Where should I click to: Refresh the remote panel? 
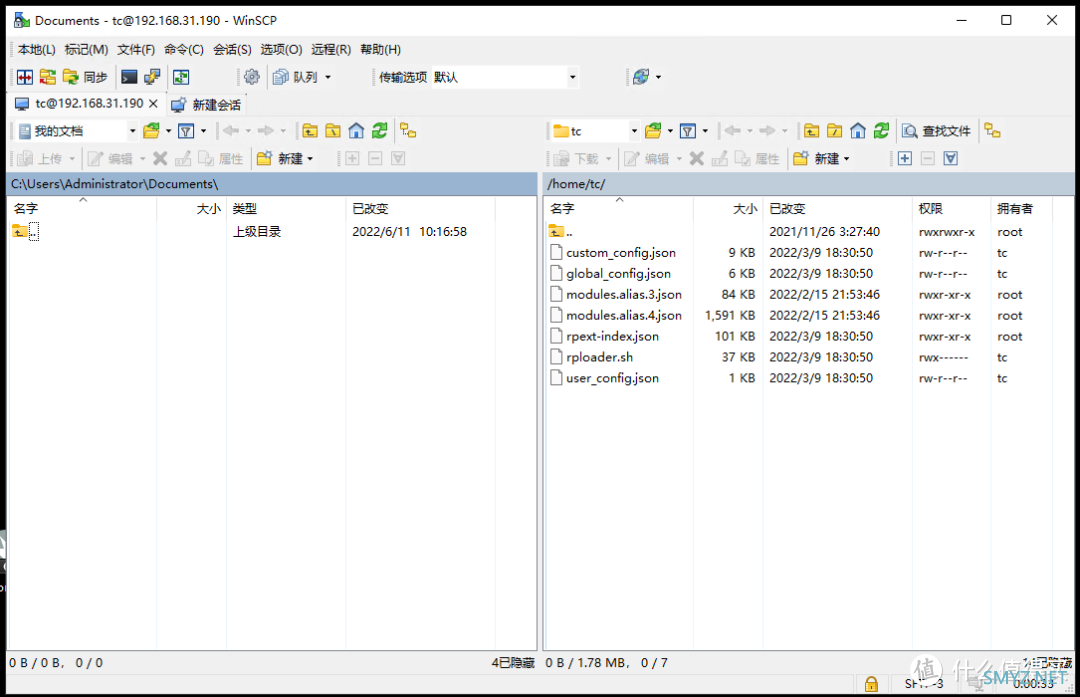(881, 131)
